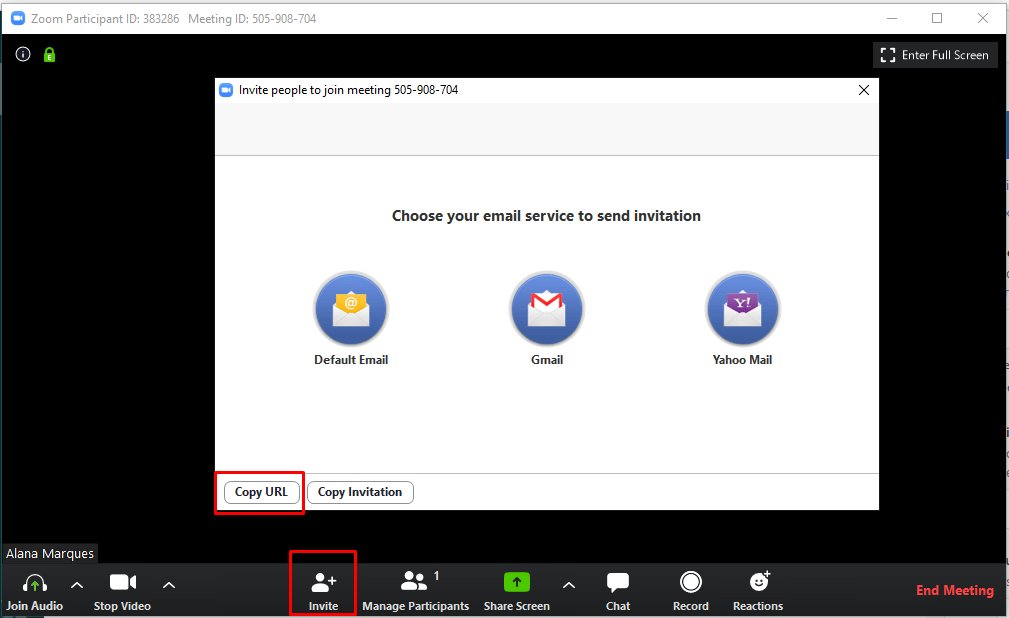Start recording with the Record button
Viewport: 1009px width, 618px height.
coord(690,591)
